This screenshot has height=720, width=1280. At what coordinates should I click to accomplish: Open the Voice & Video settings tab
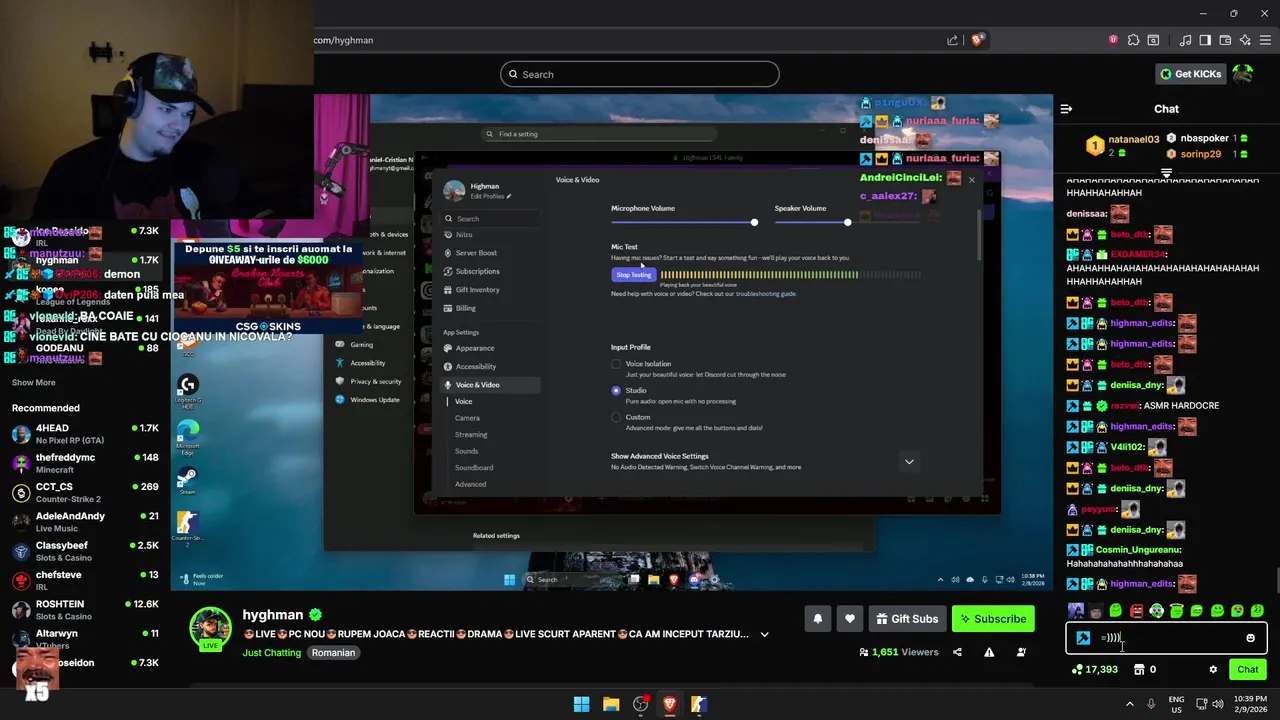[488, 385]
